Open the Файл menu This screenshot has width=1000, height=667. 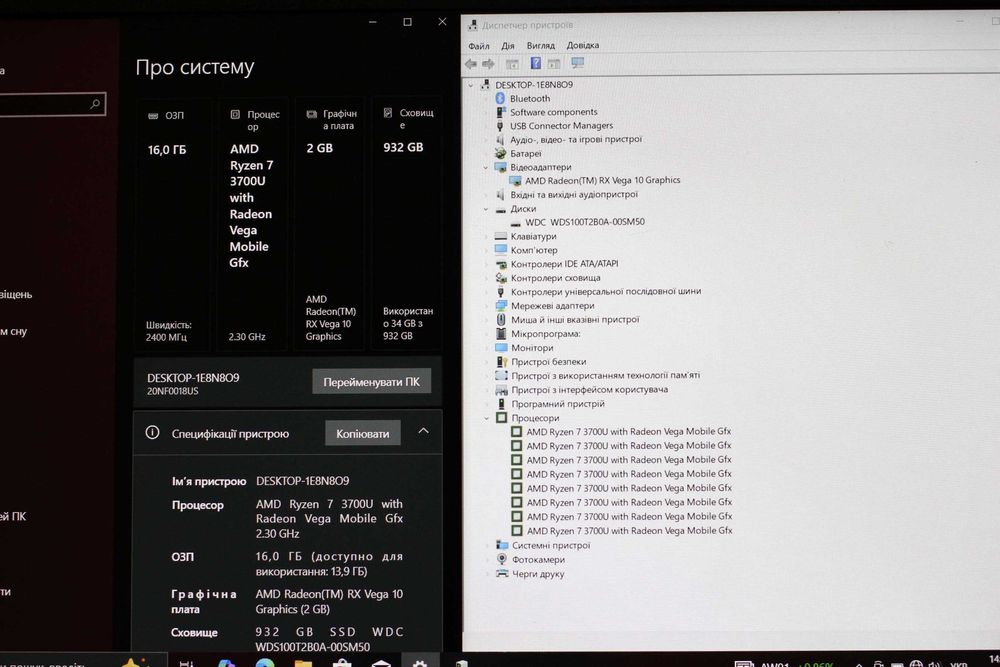click(479, 46)
